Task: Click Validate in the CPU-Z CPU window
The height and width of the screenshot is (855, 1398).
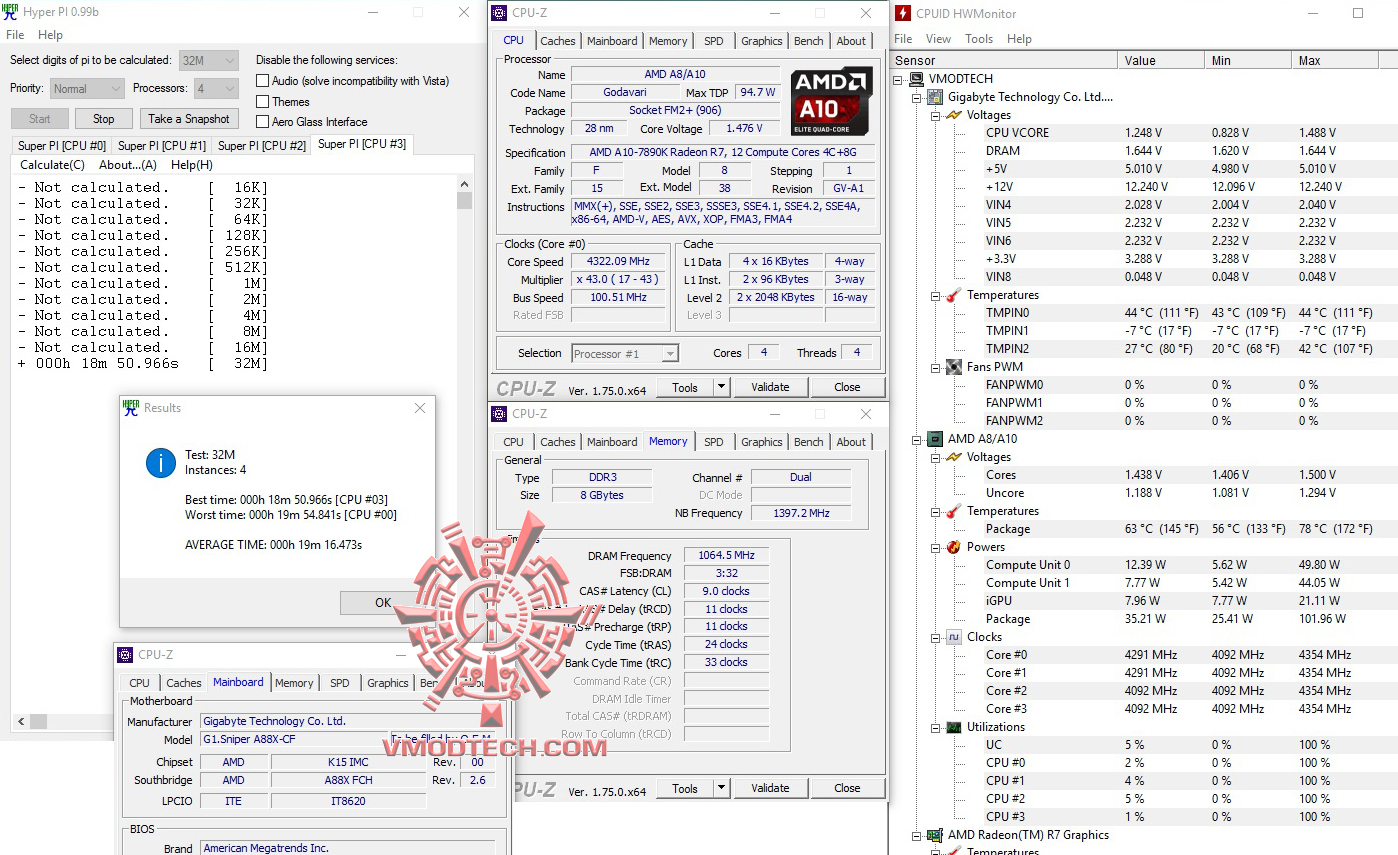Action: point(770,387)
